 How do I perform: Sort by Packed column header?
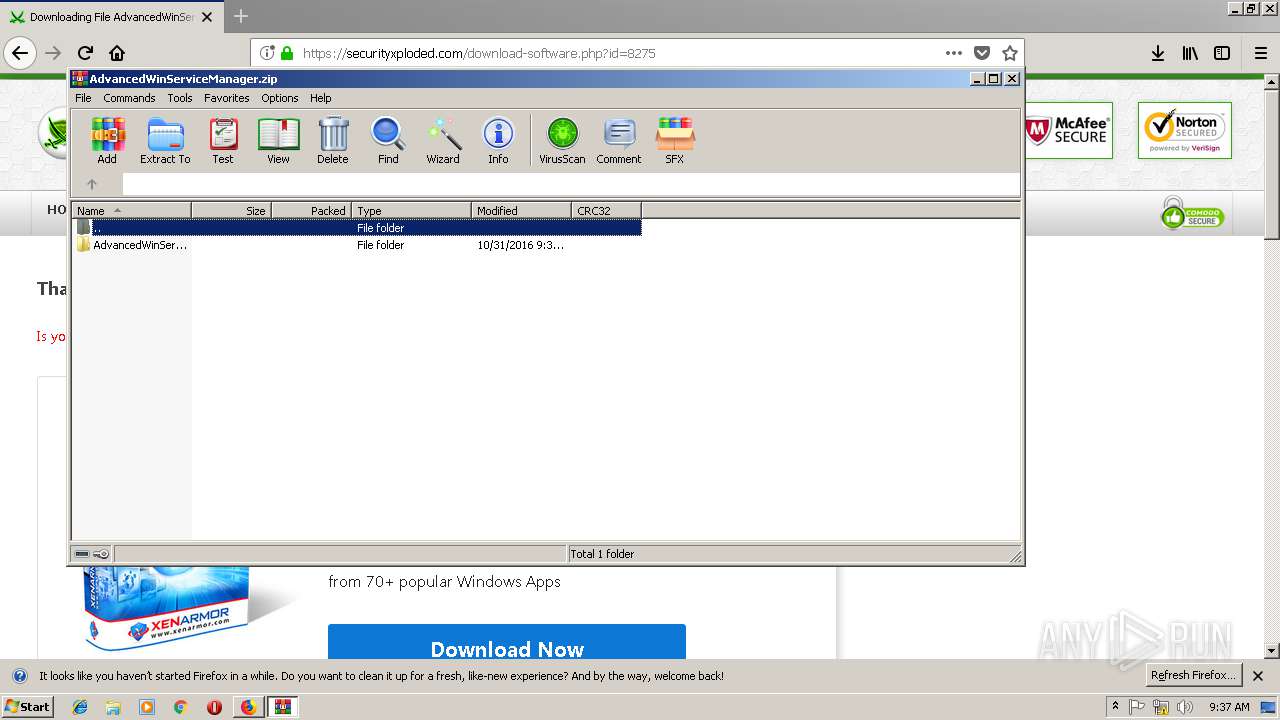pyautogui.click(x=312, y=210)
